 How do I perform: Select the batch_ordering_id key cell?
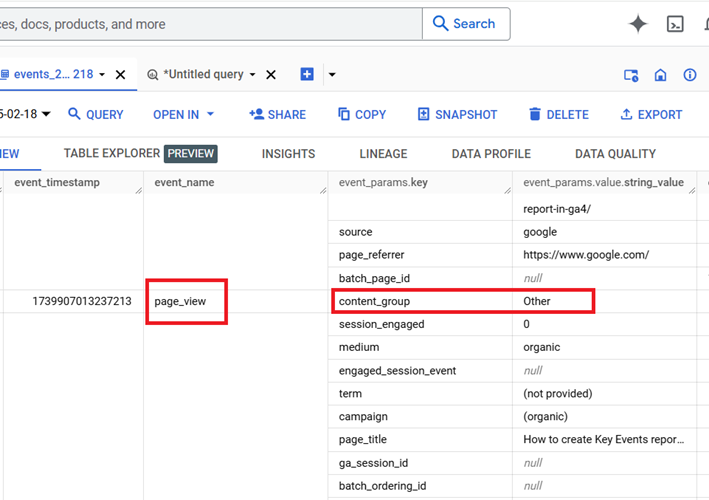(x=421, y=486)
